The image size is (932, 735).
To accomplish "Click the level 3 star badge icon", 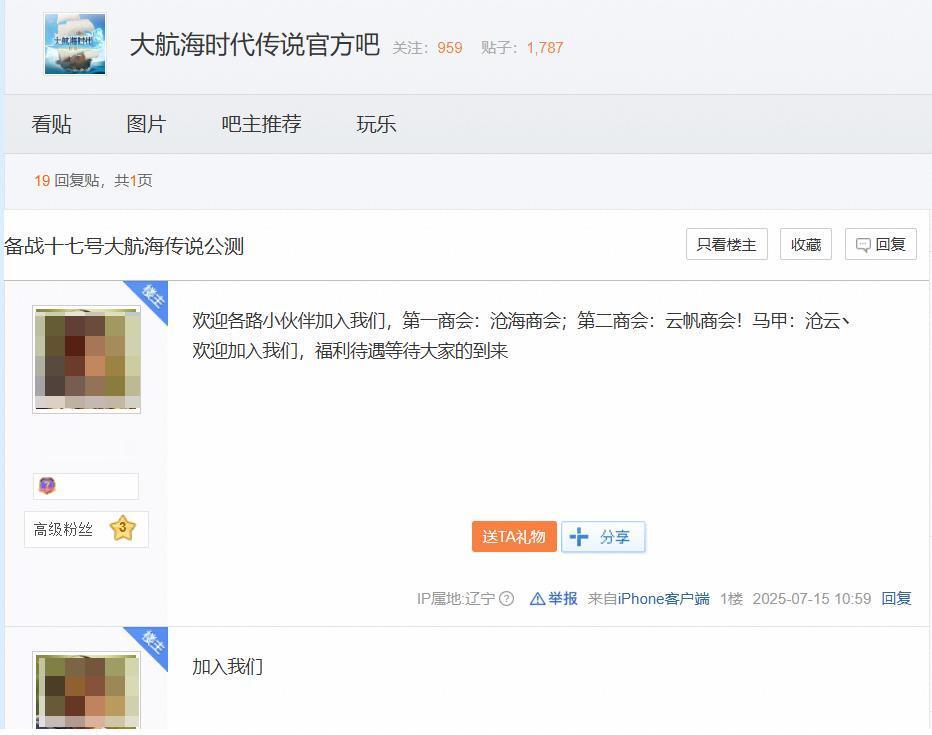I will click(123, 528).
